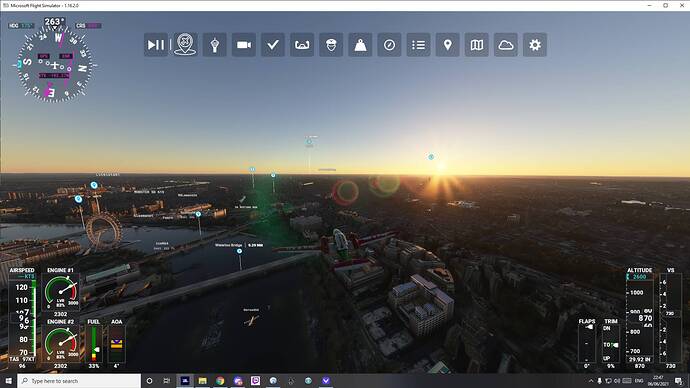Click the taskbar clock and date
Screen dimensions: 690x388
click(658, 381)
